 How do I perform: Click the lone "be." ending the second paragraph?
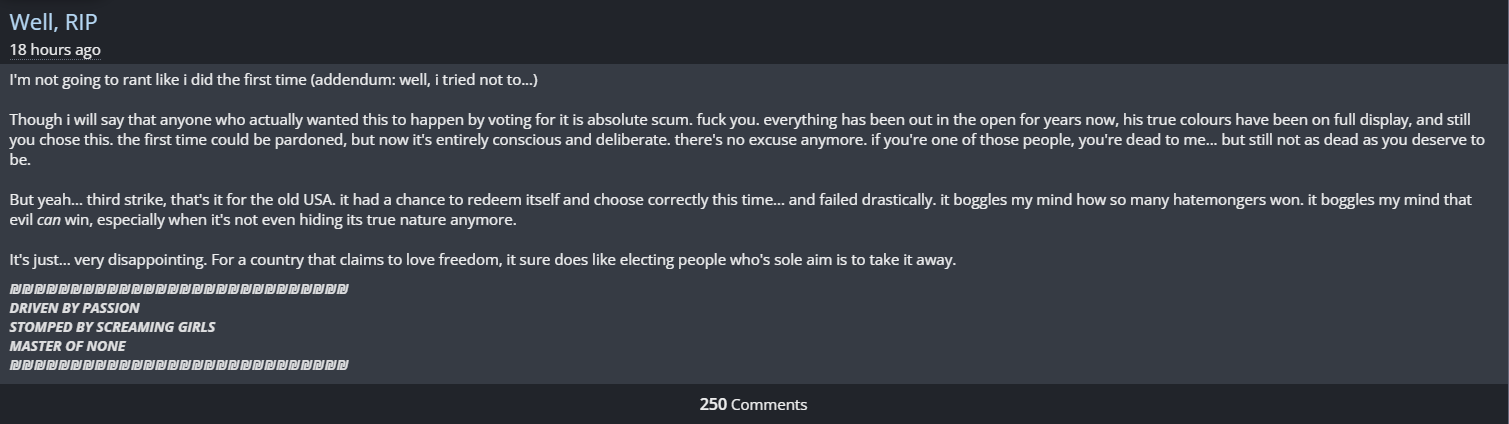pos(20,160)
